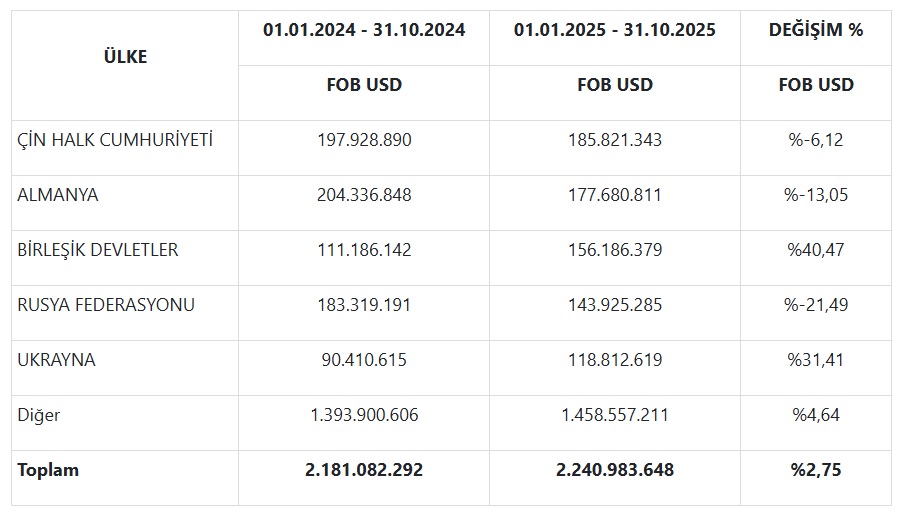
Task: Select Diğer 2024 value 1.393.900.606
Action: (364, 415)
